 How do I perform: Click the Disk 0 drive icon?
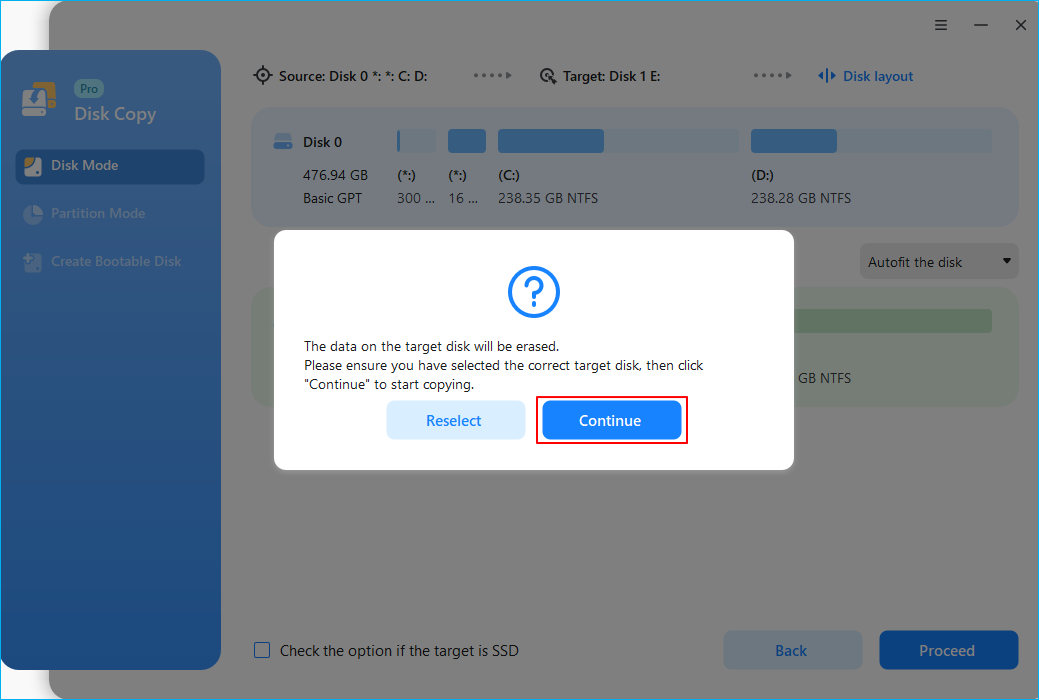[x=283, y=143]
